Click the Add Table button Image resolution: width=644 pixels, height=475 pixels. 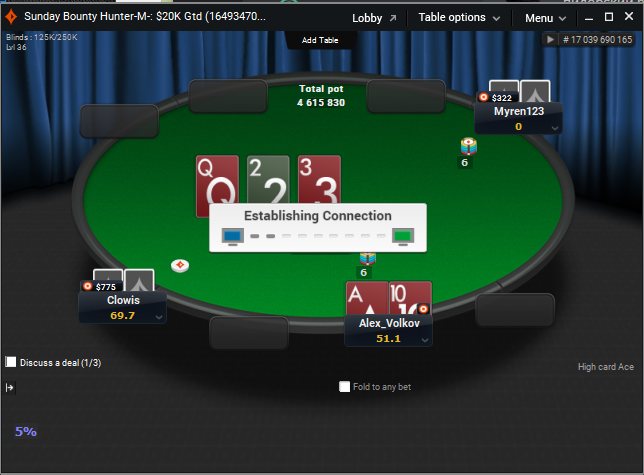coord(320,40)
